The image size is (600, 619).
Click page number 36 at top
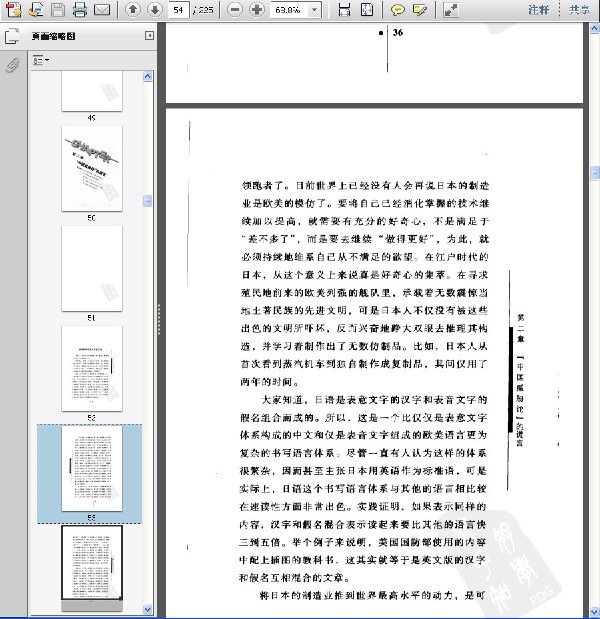[398, 33]
